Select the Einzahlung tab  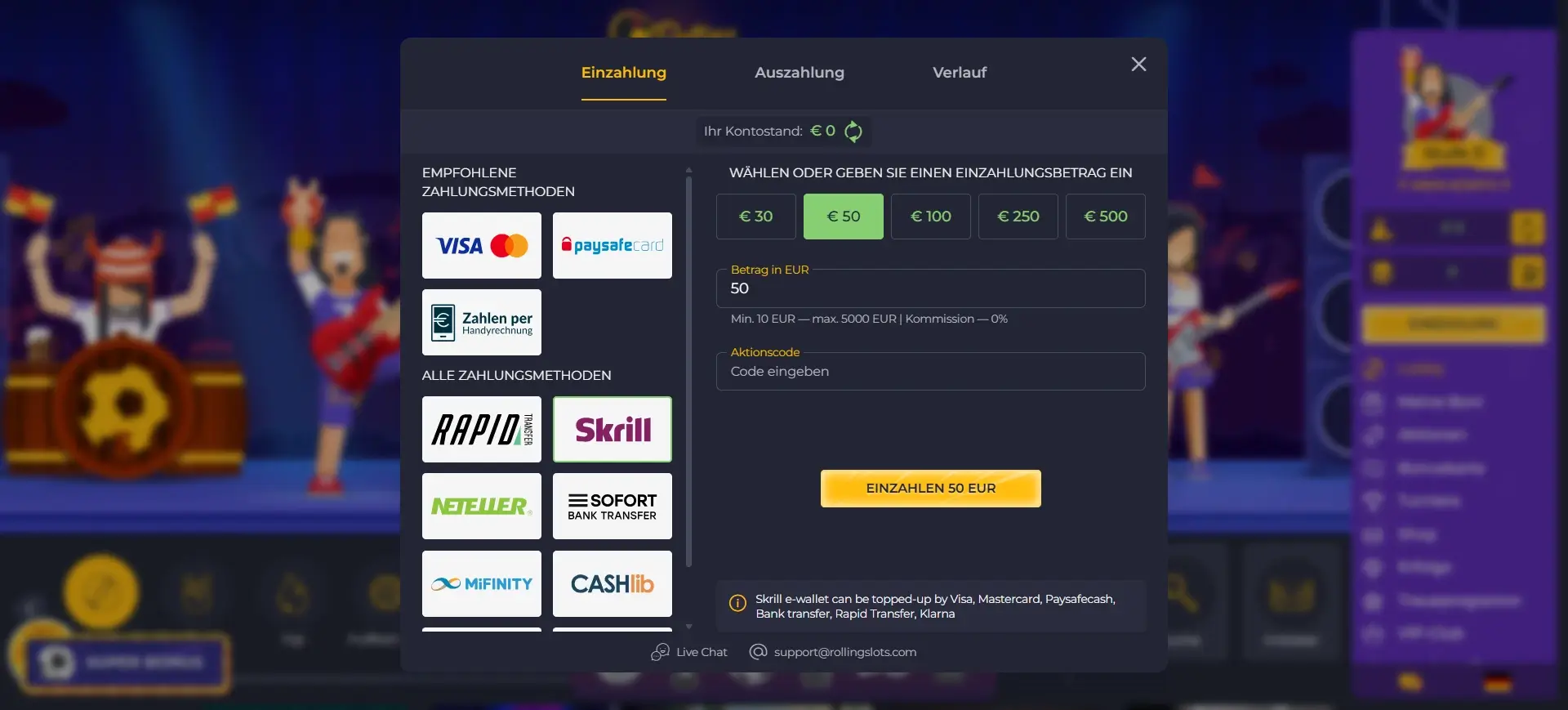624,72
